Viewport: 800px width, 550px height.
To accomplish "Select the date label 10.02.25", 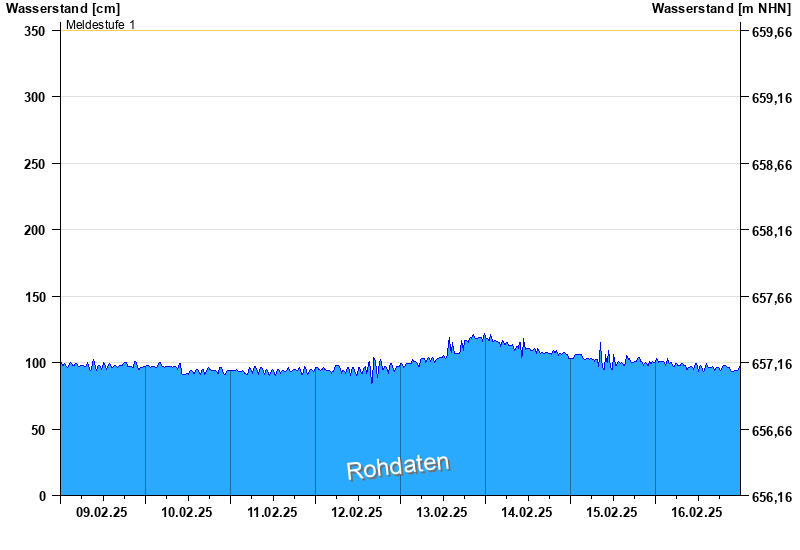I will (x=187, y=512).
